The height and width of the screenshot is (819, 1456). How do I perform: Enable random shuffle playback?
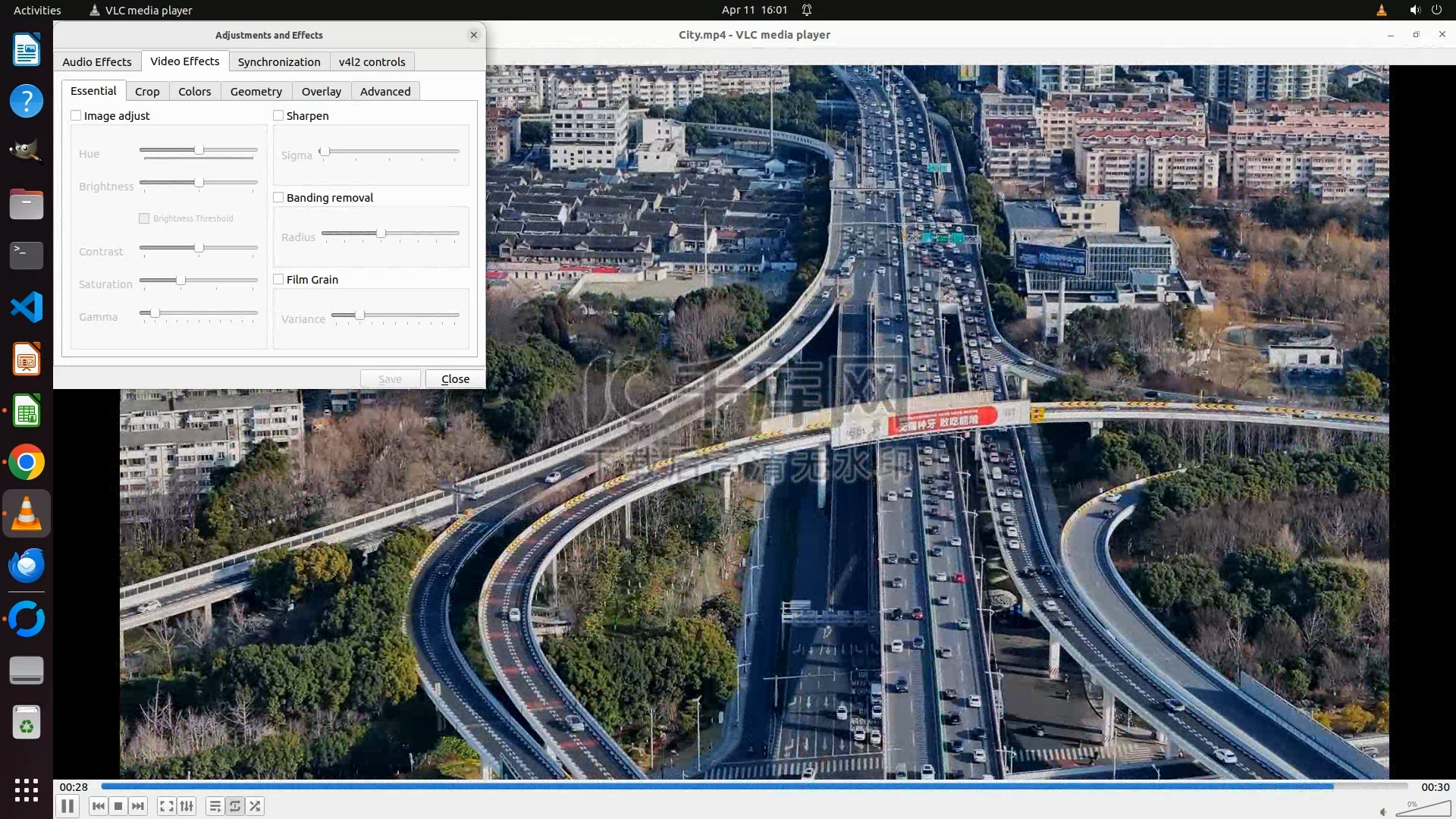255,806
